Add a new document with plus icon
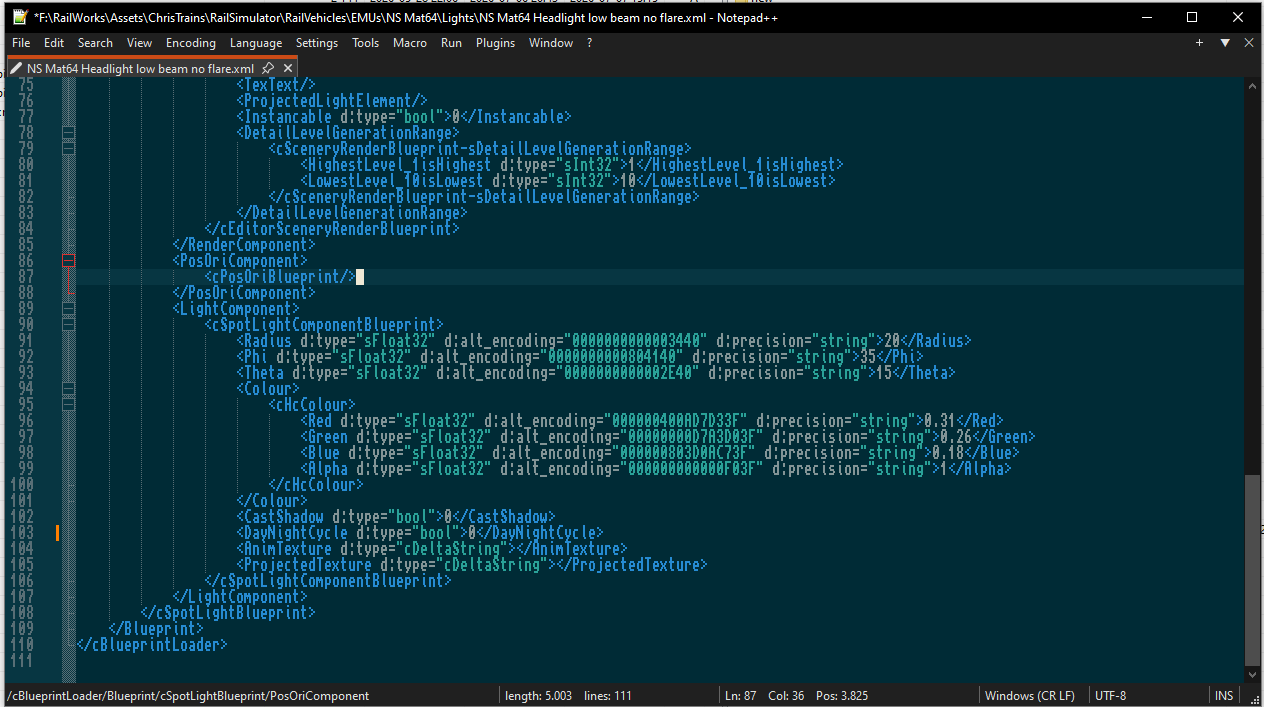Viewport: 1264px width, 707px height. 1200,43
